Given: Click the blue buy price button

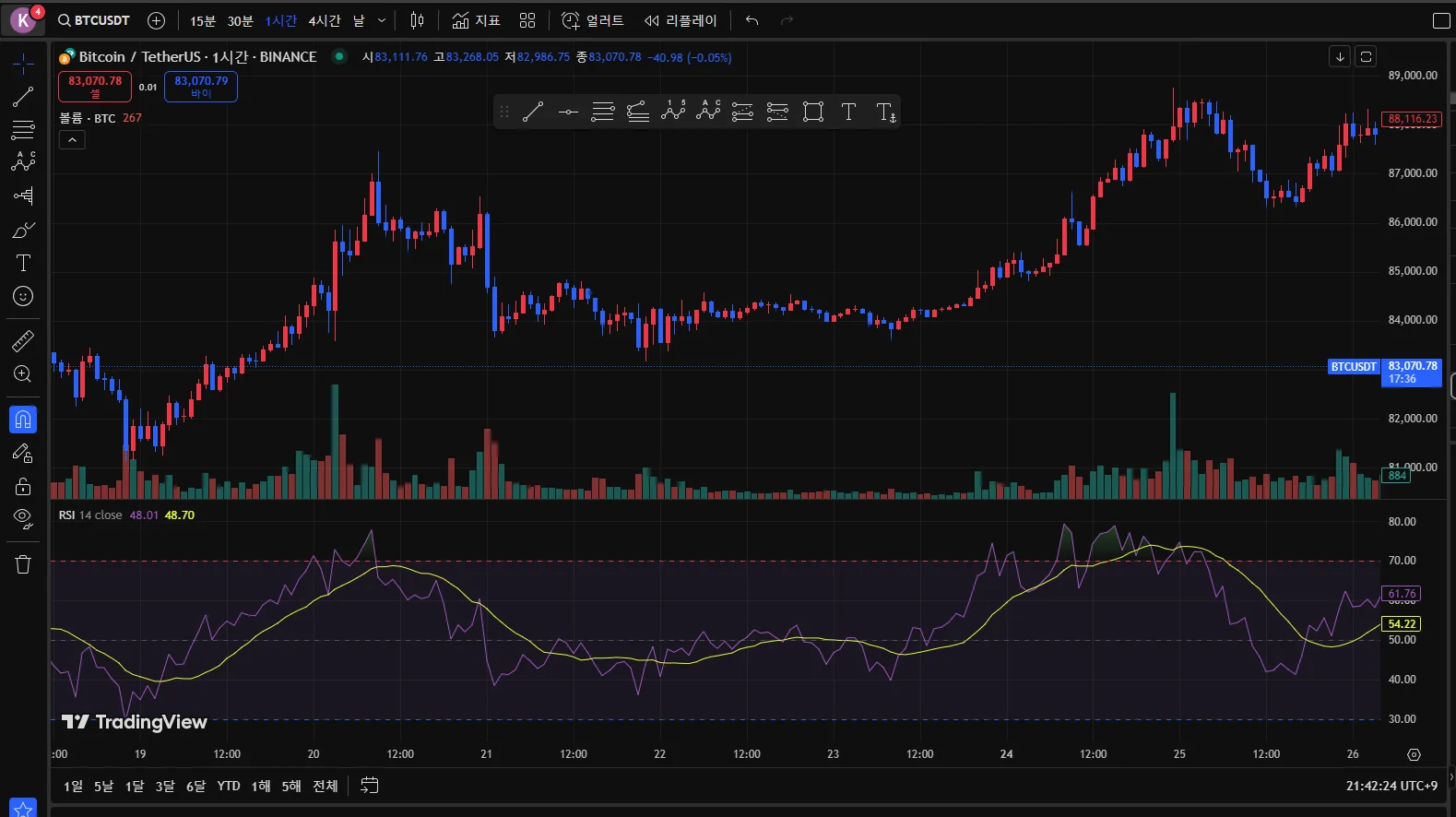Looking at the screenshot, I should [x=201, y=86].
